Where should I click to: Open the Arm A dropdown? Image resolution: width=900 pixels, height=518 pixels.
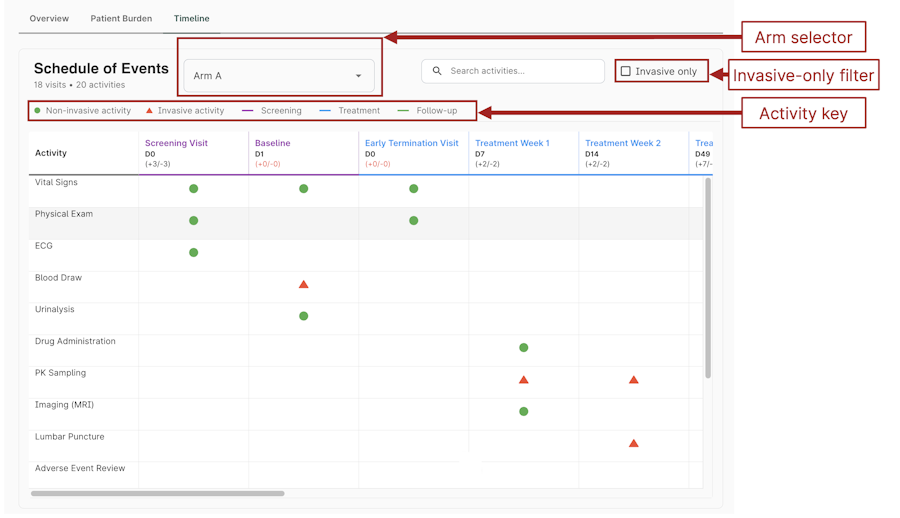click(x=279, y=76)
